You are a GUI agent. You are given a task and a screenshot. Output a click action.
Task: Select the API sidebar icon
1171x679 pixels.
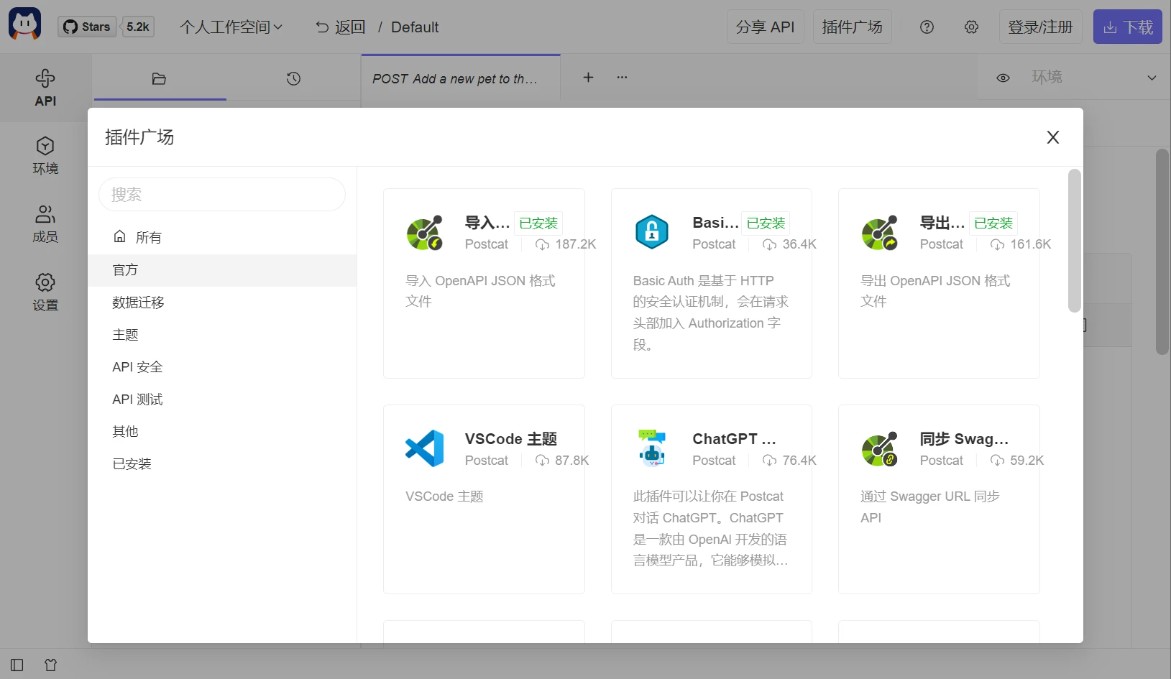(x=45, y=87)
